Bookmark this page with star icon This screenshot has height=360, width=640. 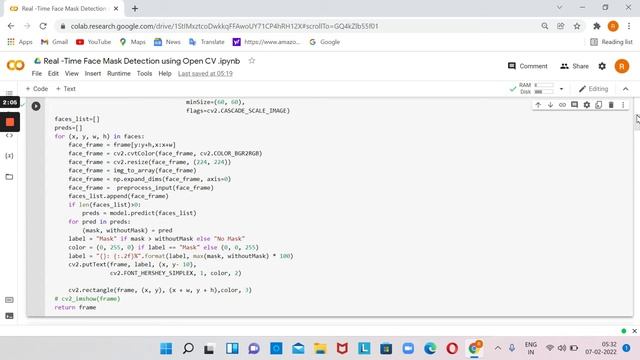[577, 26]
